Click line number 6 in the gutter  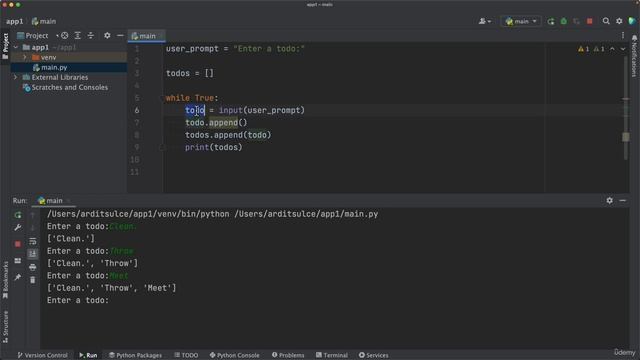coord(137,110)
